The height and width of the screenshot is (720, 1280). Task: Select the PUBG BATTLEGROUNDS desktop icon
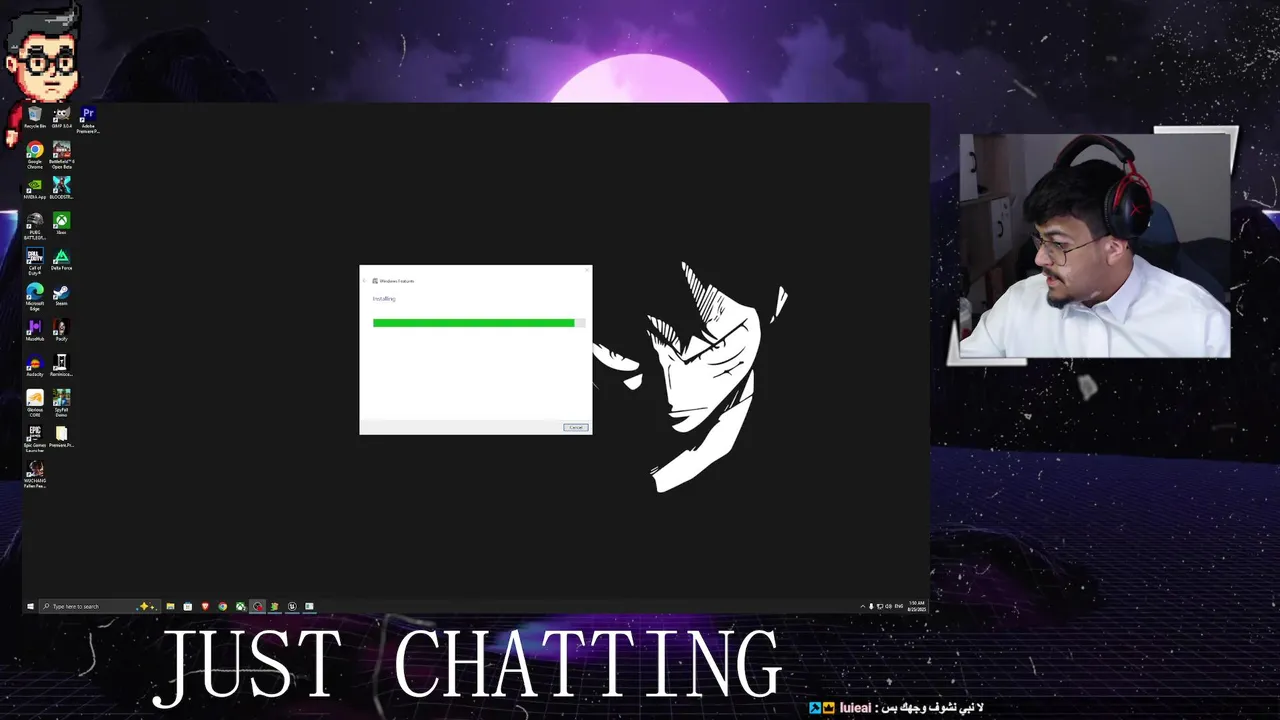(35, 226)
